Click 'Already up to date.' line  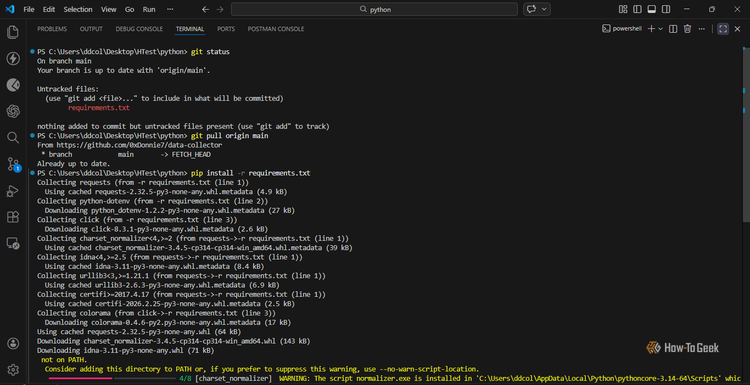(74, 164)
